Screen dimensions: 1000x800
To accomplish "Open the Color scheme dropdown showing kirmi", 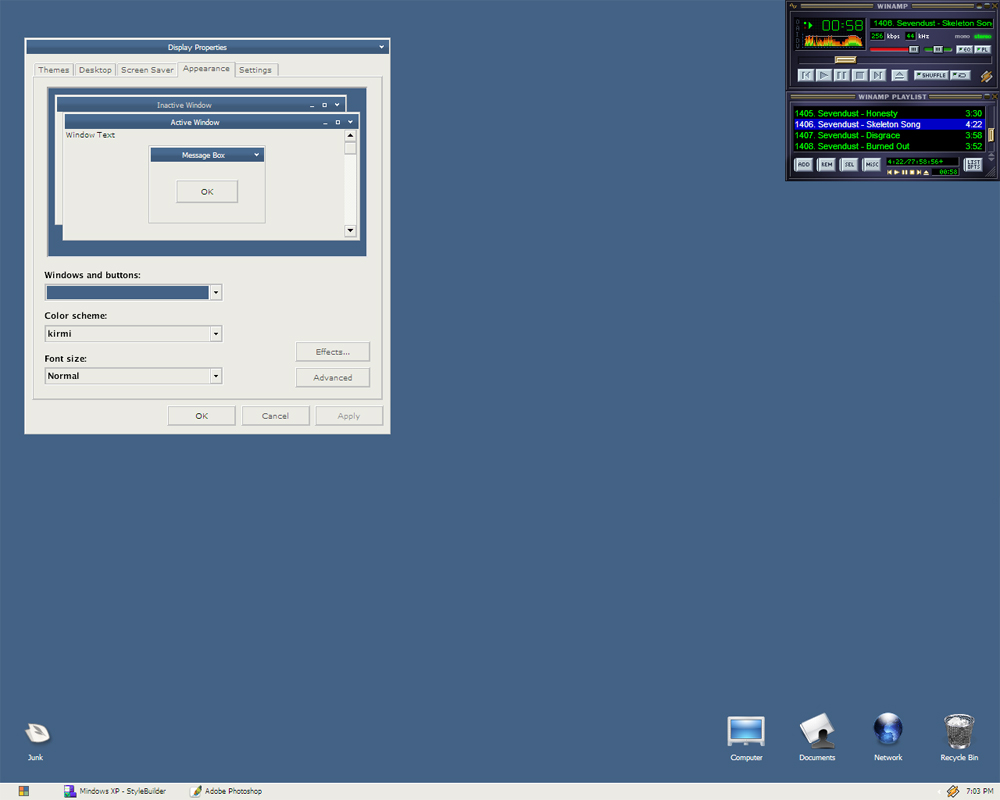I will tap(216, 333).
